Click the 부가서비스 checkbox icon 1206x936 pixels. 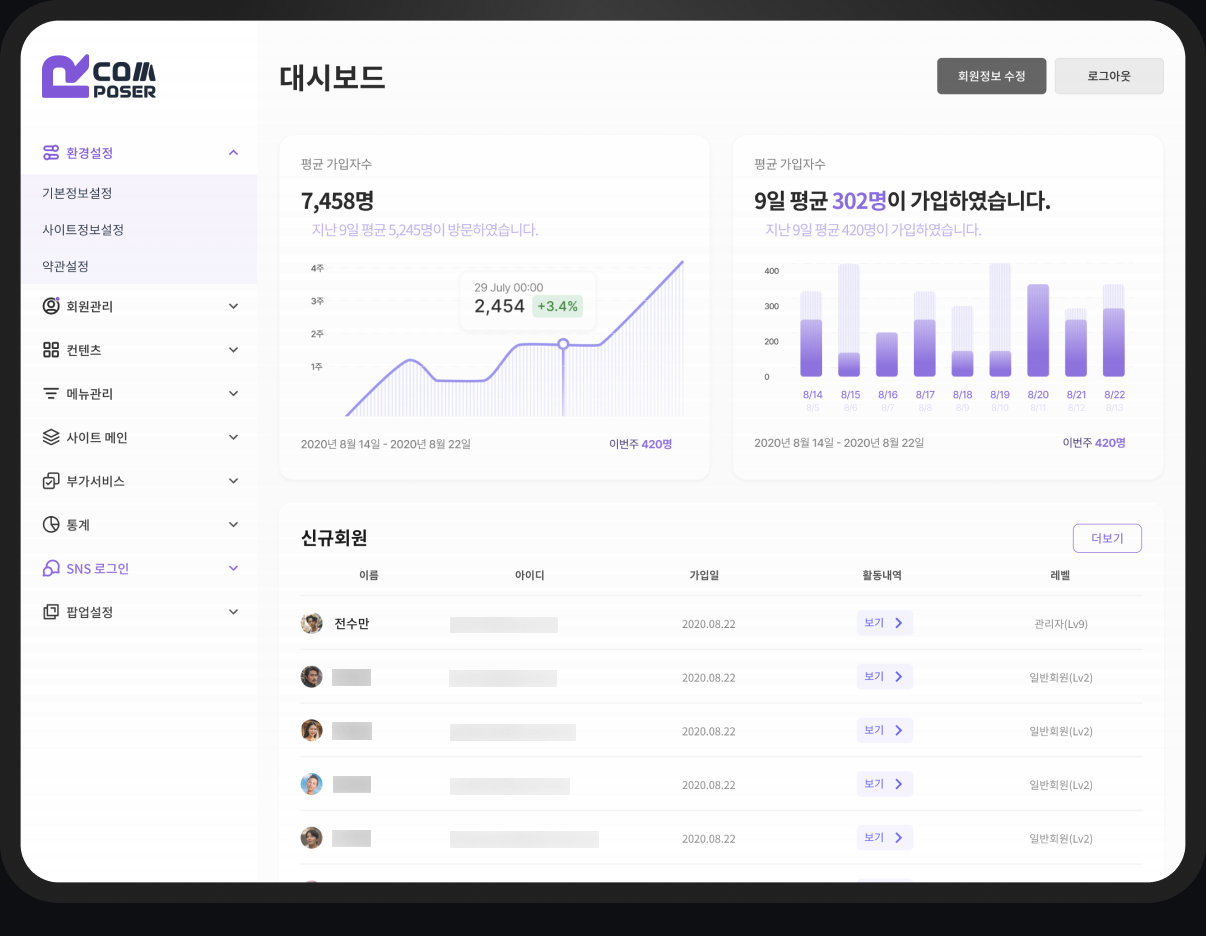[x=51, y=481]
